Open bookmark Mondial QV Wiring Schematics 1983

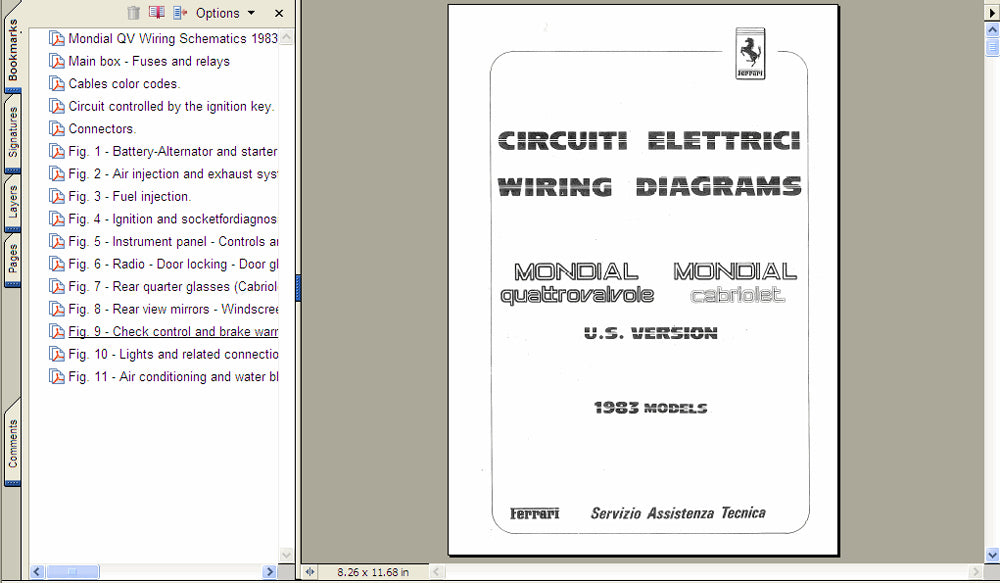[172, 38]
